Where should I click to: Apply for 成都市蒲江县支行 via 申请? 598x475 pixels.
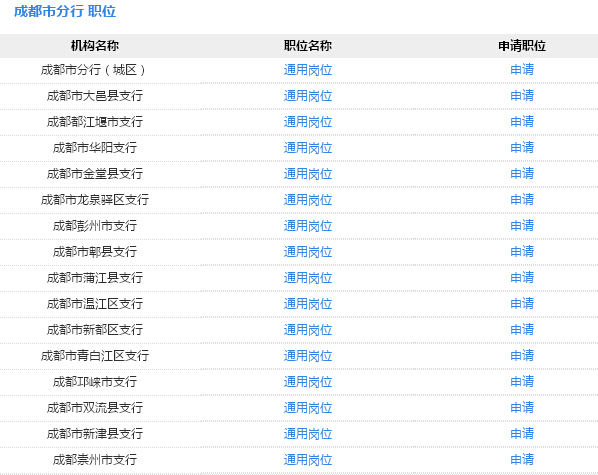[522, 277]
